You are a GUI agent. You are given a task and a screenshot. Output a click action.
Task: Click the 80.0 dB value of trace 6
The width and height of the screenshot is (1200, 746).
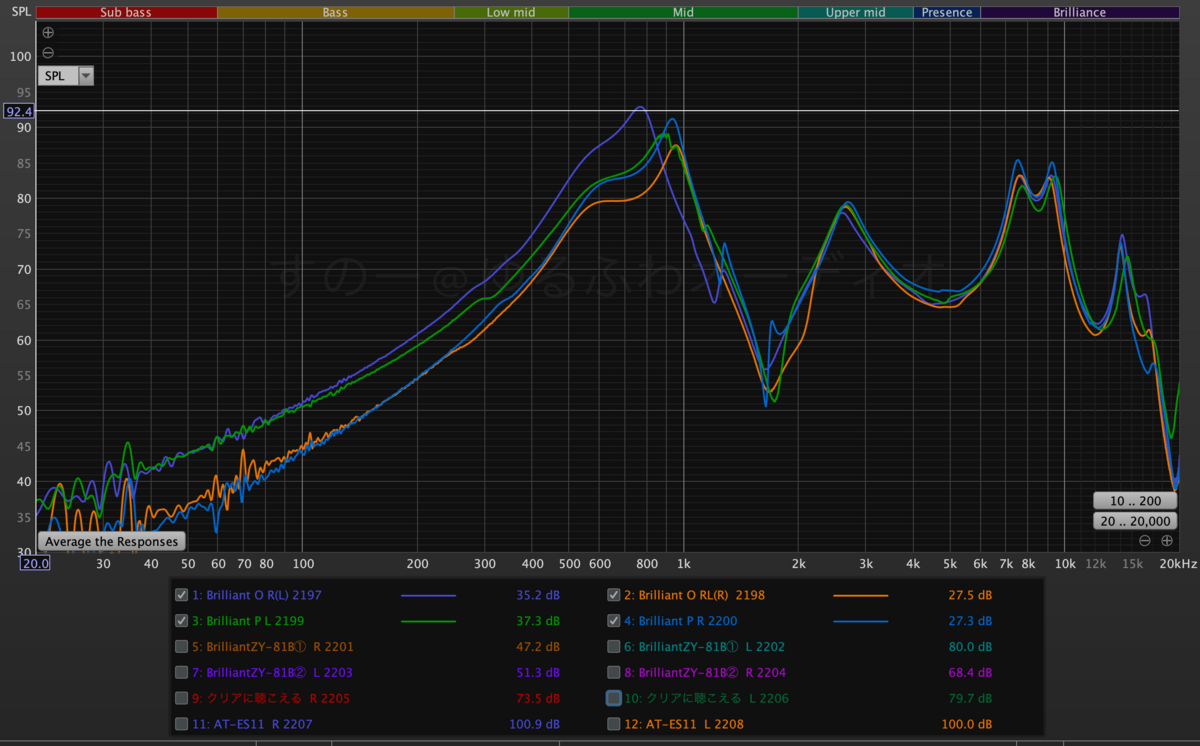click(x=970, y=647)
